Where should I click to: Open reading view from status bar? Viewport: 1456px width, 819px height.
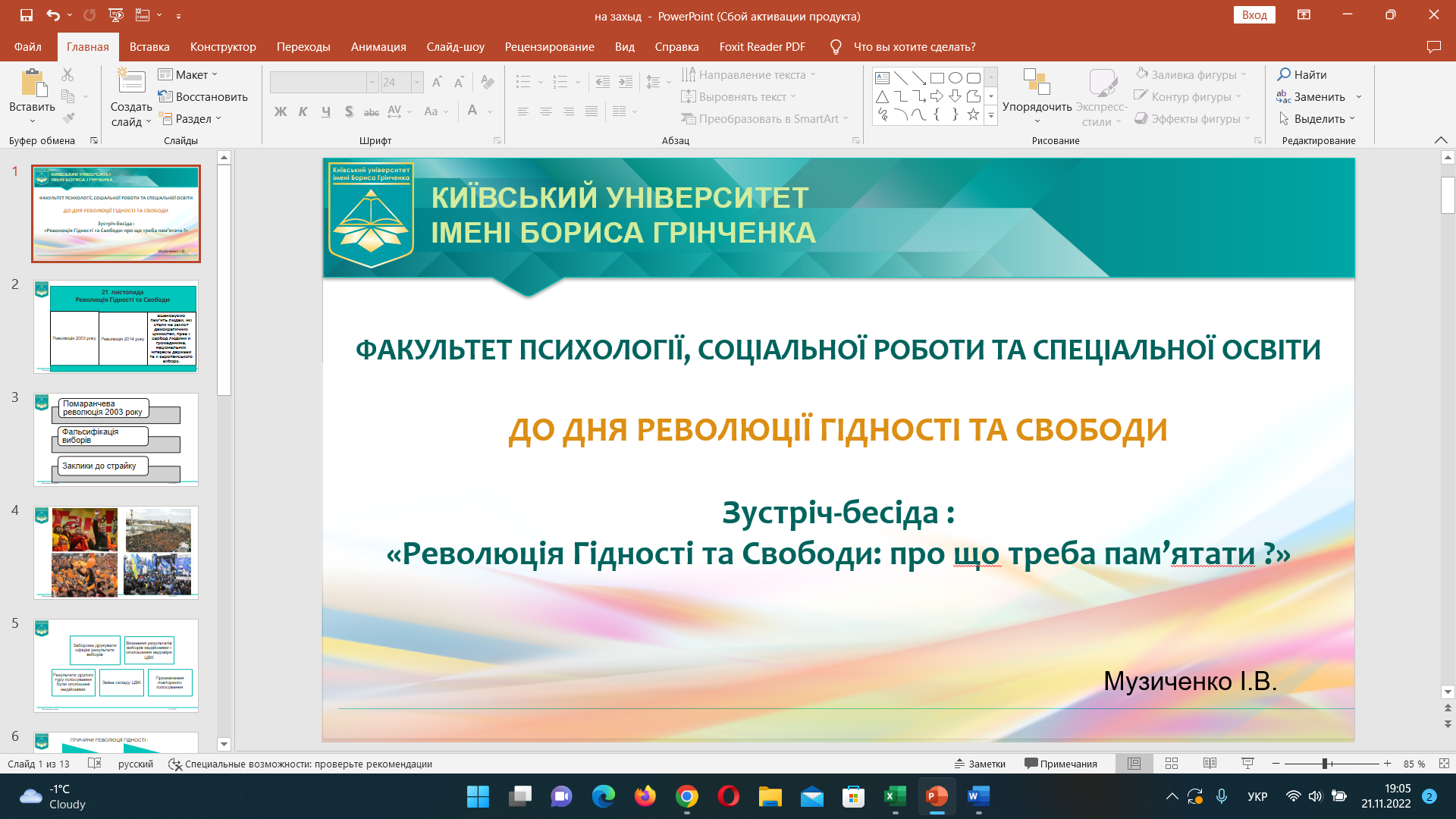1210,764
